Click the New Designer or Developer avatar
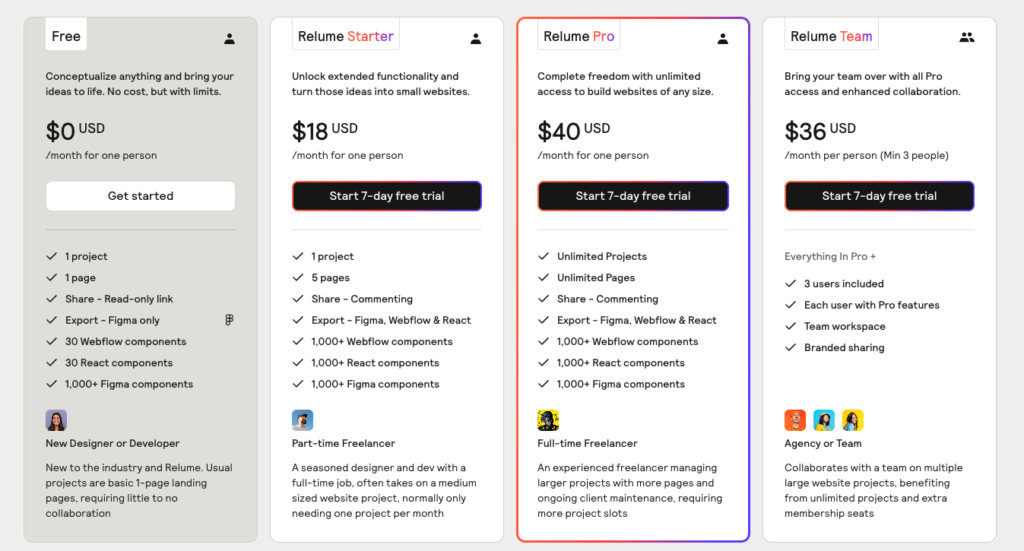The width and height of the screenshot is (1024, 551). click(56, 420)
